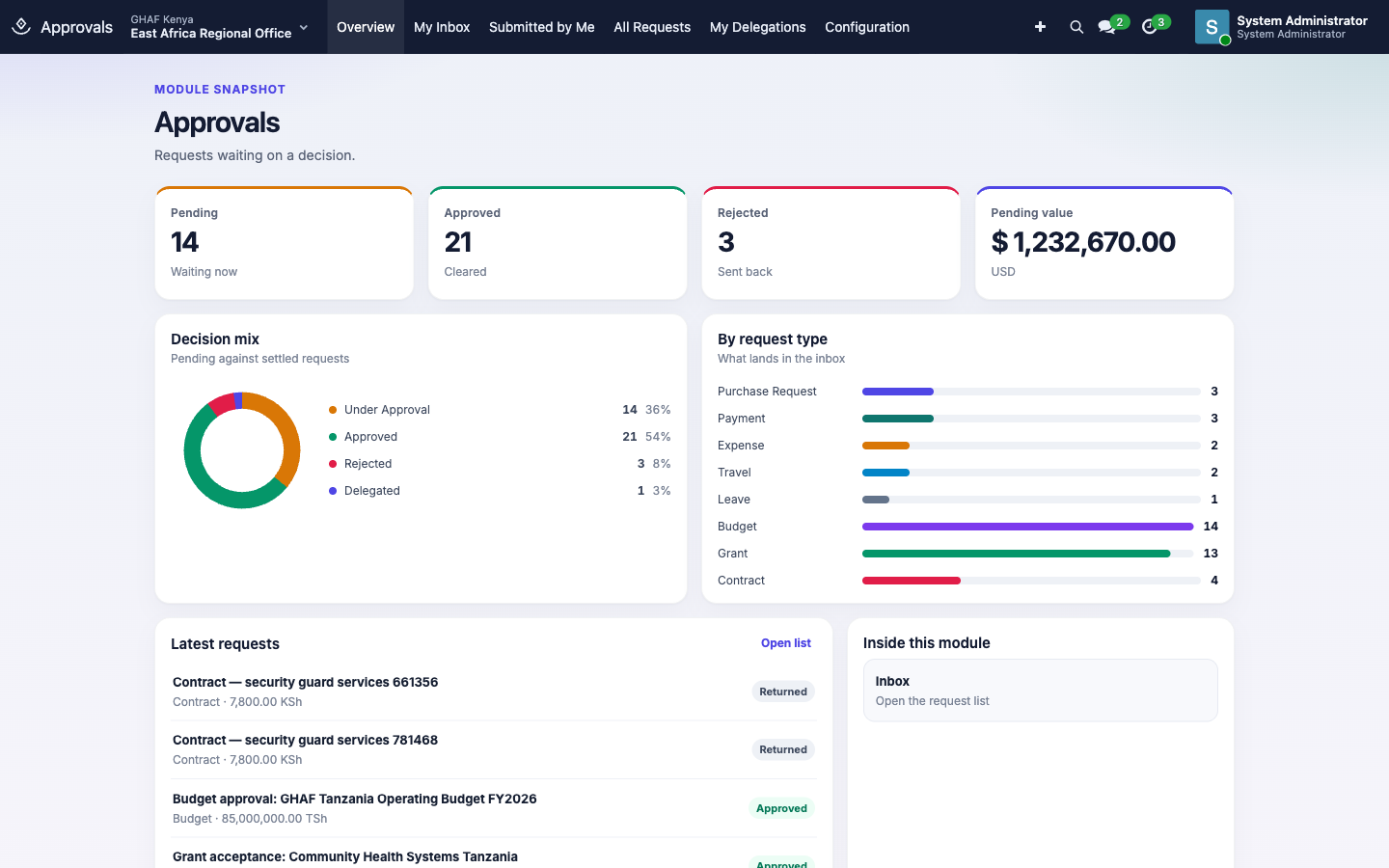Open the All Requests tab

[x=652, y=27]
